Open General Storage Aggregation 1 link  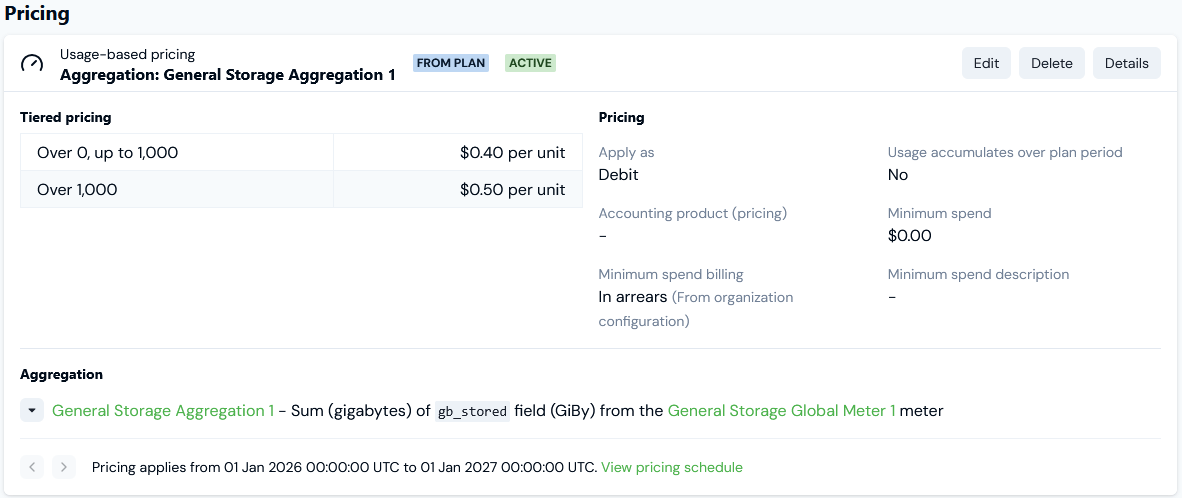163,411
